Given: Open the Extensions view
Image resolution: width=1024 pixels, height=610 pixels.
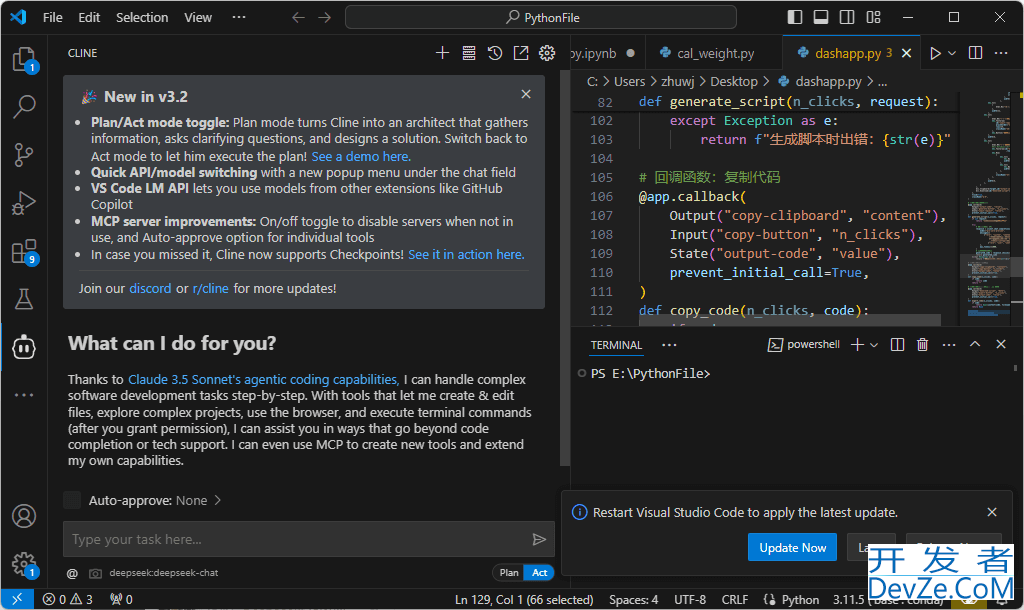Looking at the screenshot, I should (x=24, y=251).
